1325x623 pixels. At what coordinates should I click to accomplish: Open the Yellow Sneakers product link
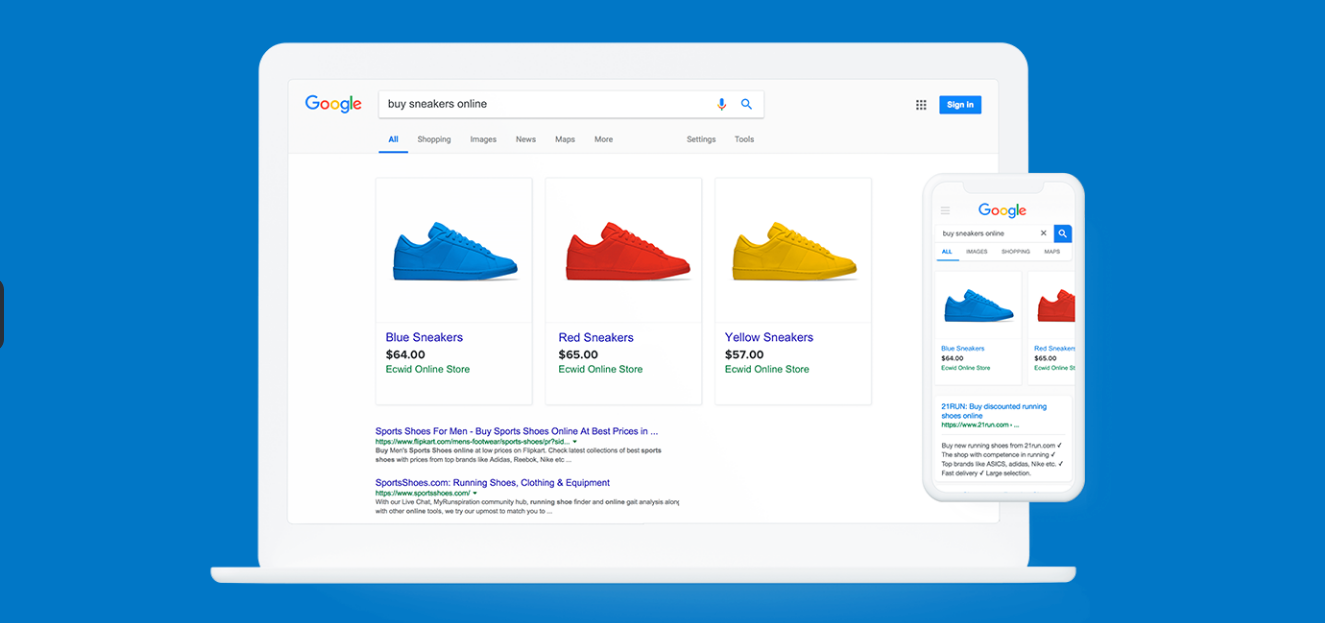pyautogui.click(x=769, y=338)
